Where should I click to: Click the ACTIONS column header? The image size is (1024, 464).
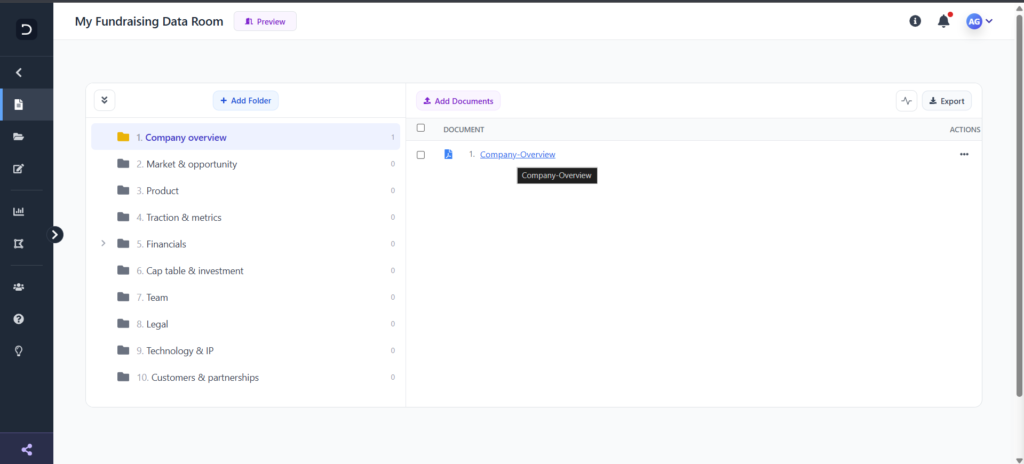(965, 129)
